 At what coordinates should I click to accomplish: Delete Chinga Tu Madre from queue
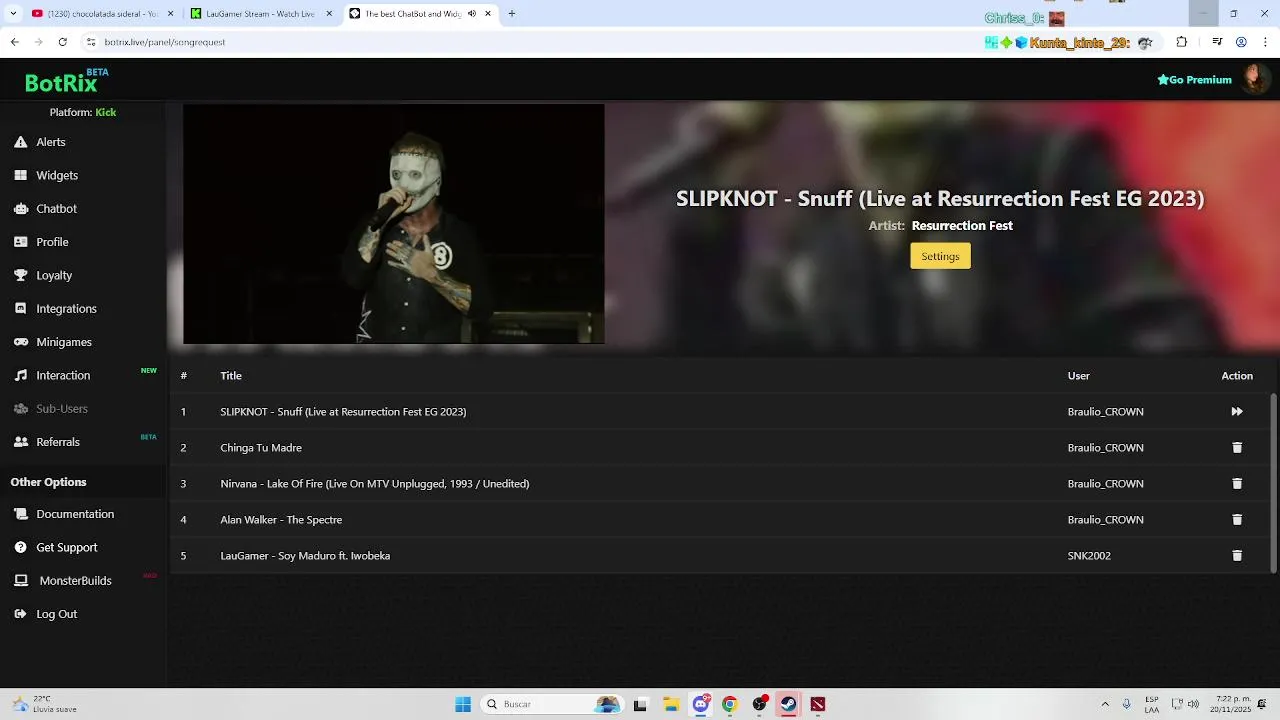pyautogui.click(x=1237, y=448)
